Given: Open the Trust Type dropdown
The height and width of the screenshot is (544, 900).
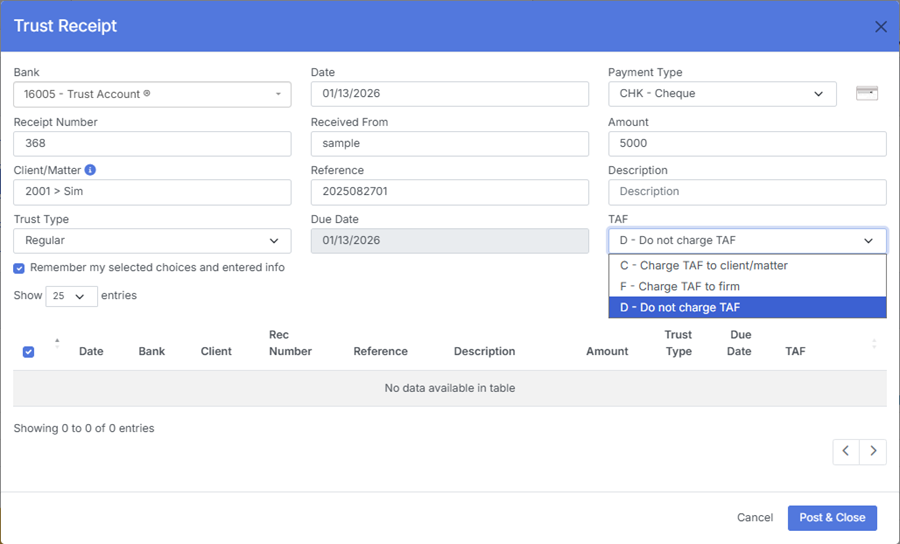Looking at the screenshot, I should pos(152,241).
